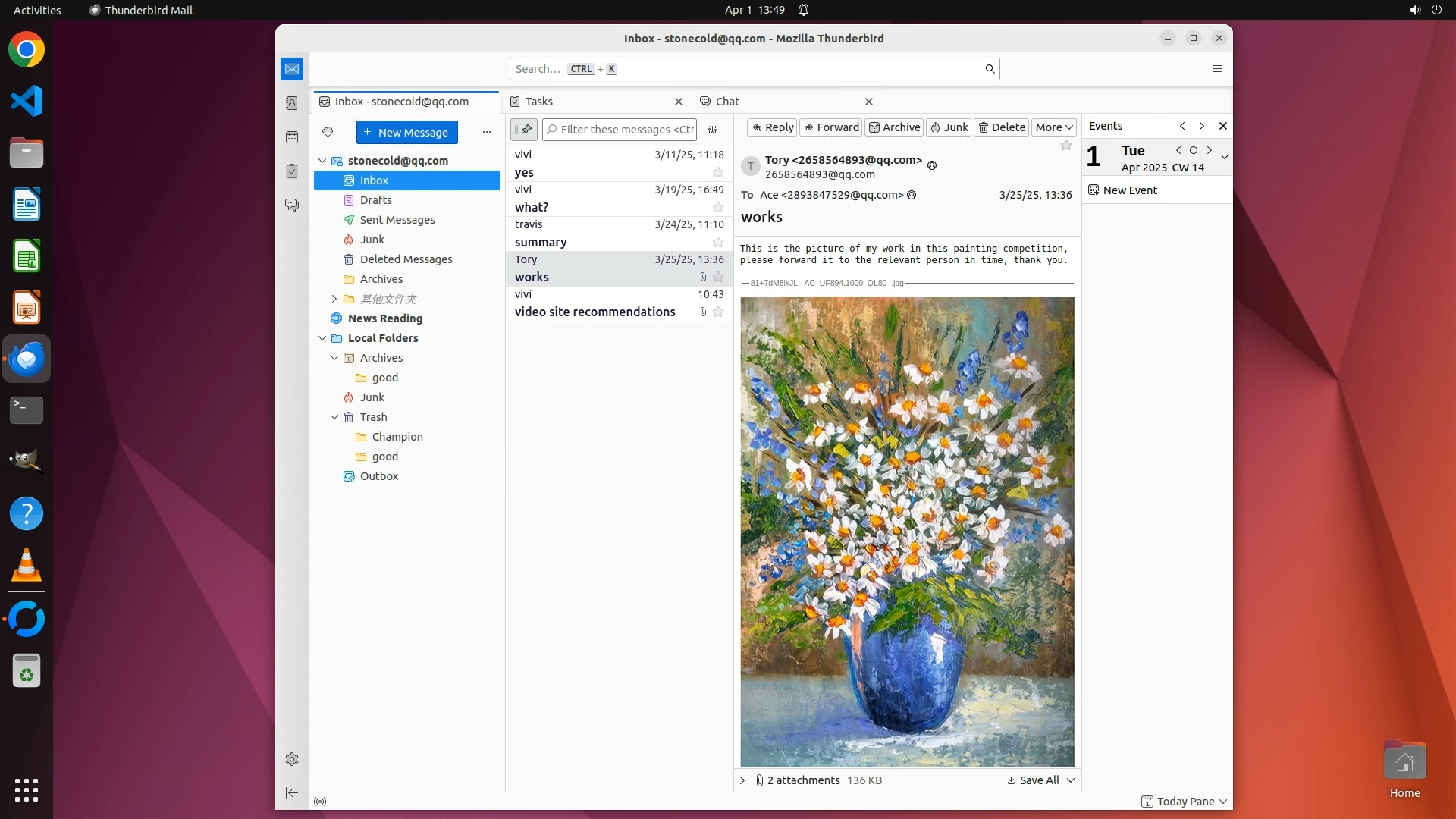This screenshot has height=819, width=1456.
Task: Toggle the Quick Filter pin button
Action: (524, 130)
